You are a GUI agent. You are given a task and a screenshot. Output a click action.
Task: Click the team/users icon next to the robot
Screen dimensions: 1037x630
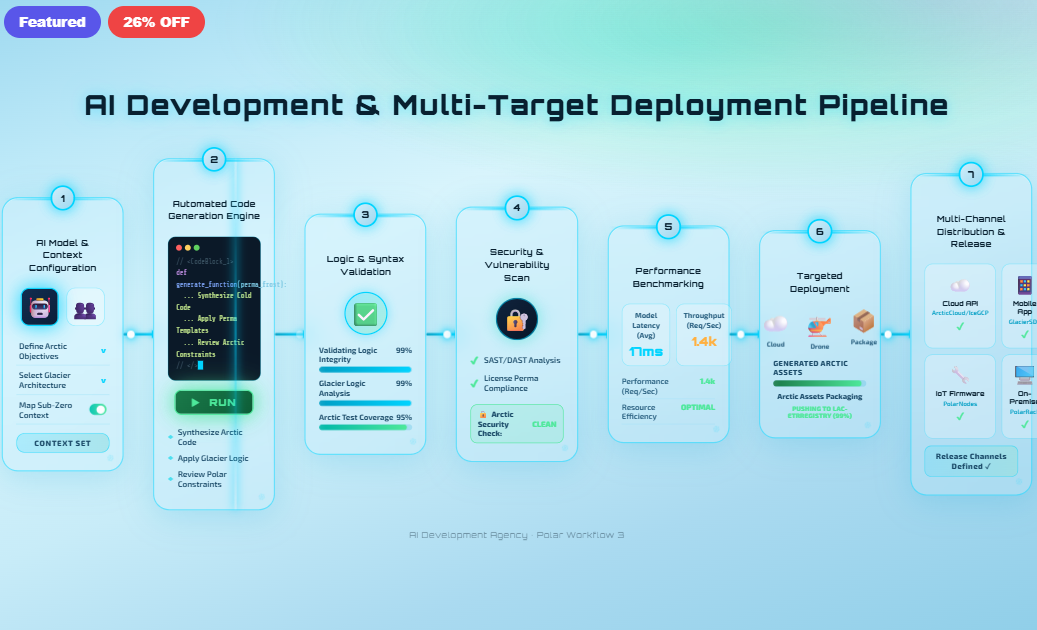(86, 306)
